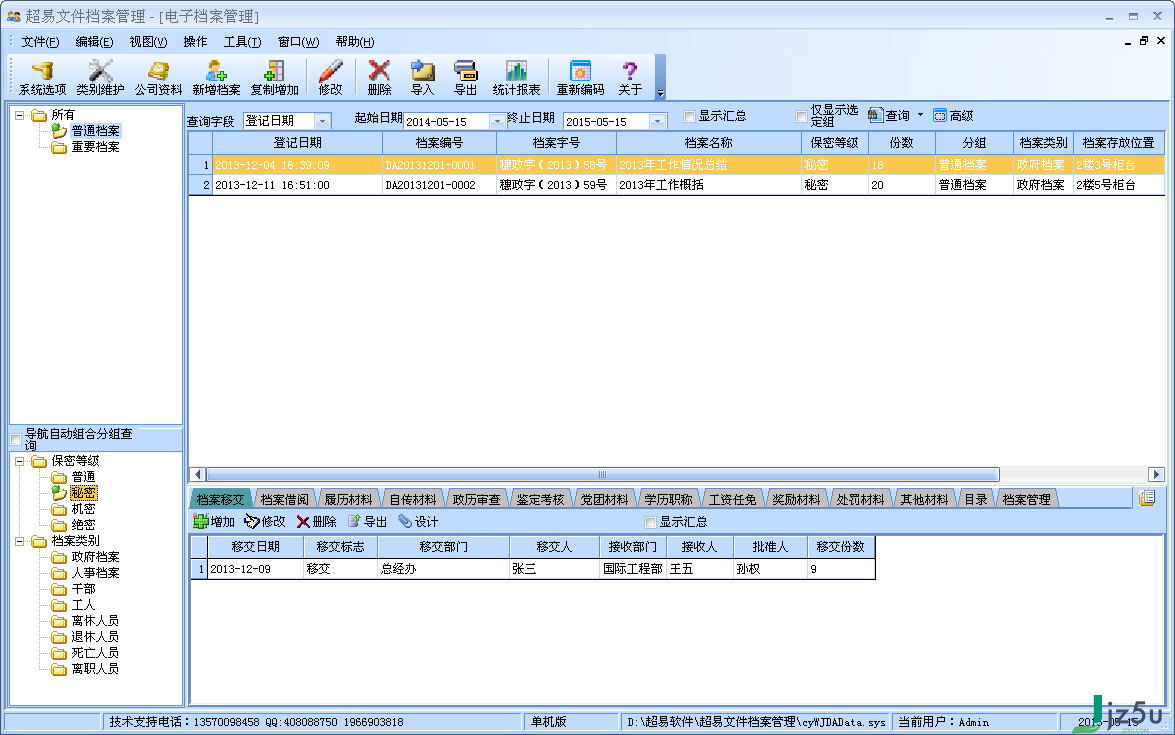Click 设计 design in sub-toolbar

click(418, 521)
